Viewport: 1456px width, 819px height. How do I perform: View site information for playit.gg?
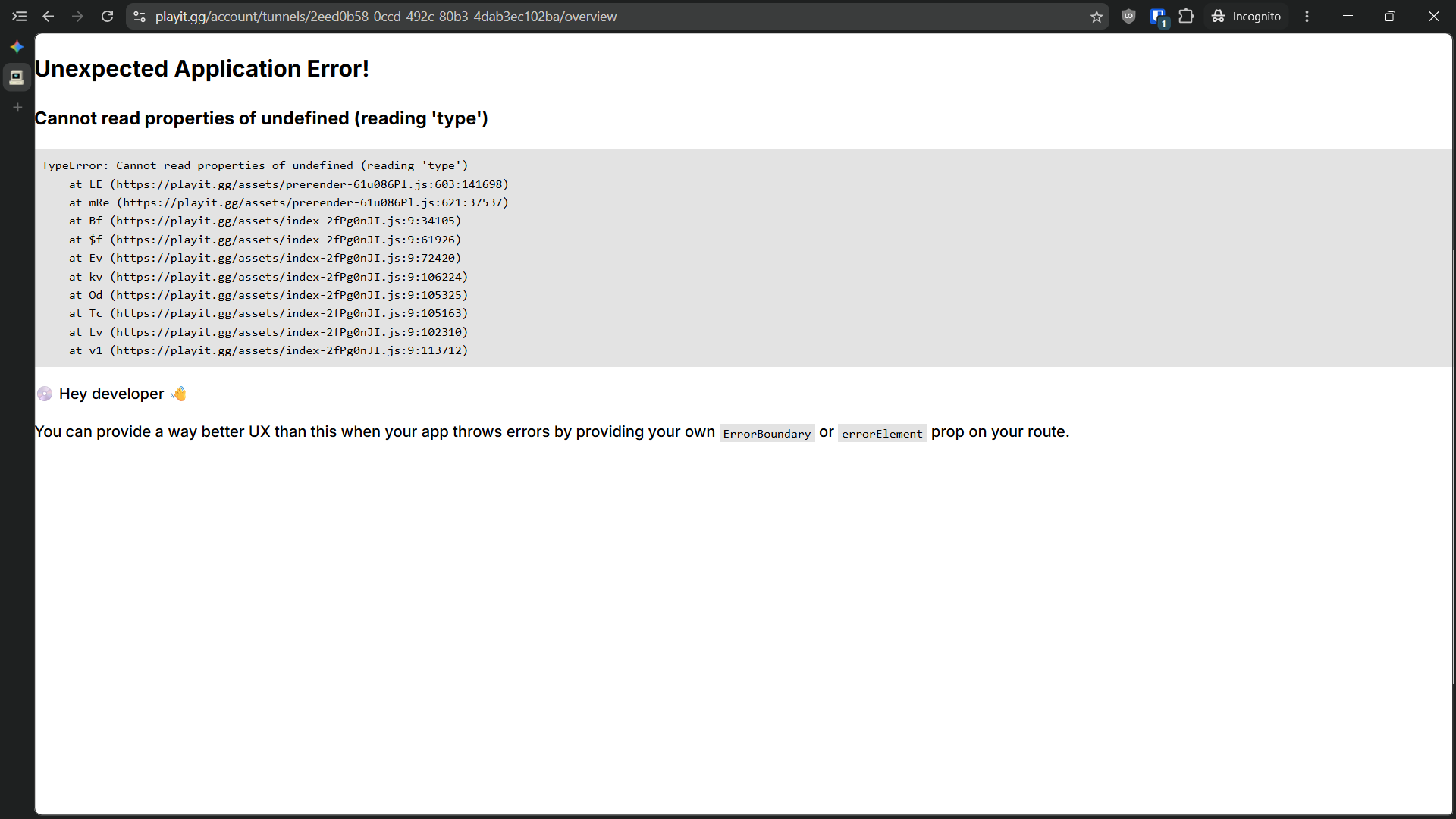click(140, 17)
